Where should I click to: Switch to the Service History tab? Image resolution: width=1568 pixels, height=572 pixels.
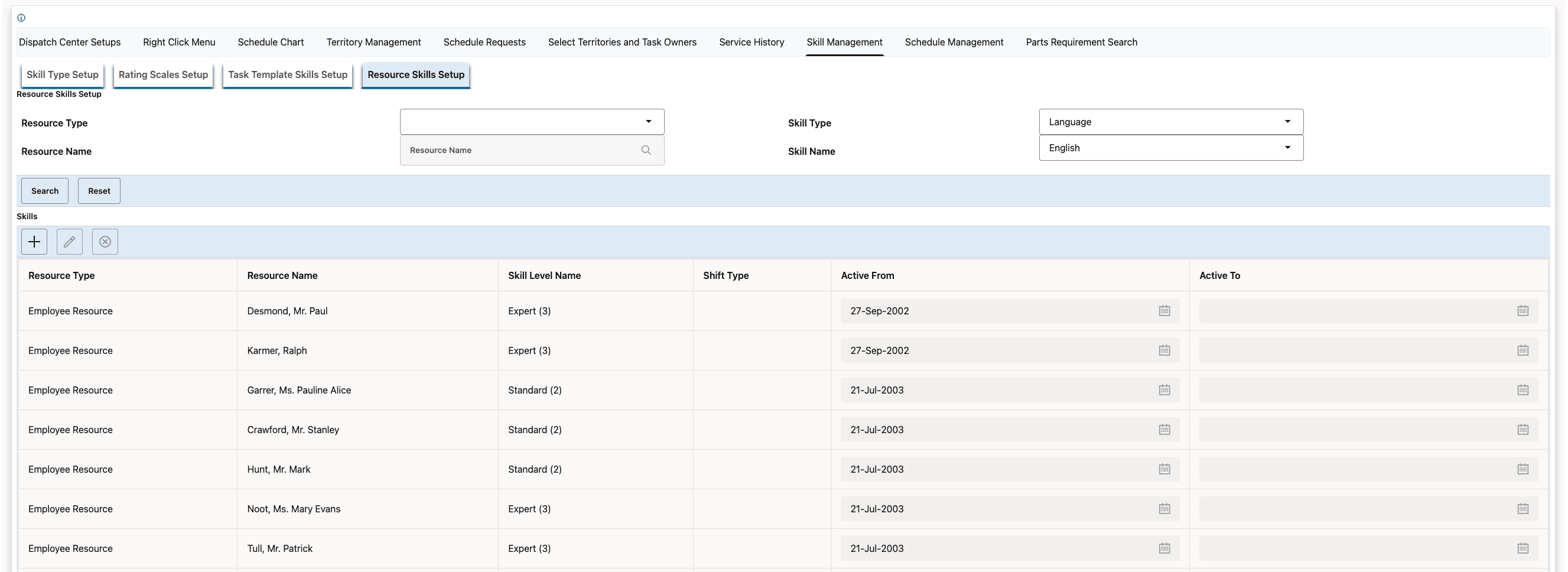tap(752, 42)
